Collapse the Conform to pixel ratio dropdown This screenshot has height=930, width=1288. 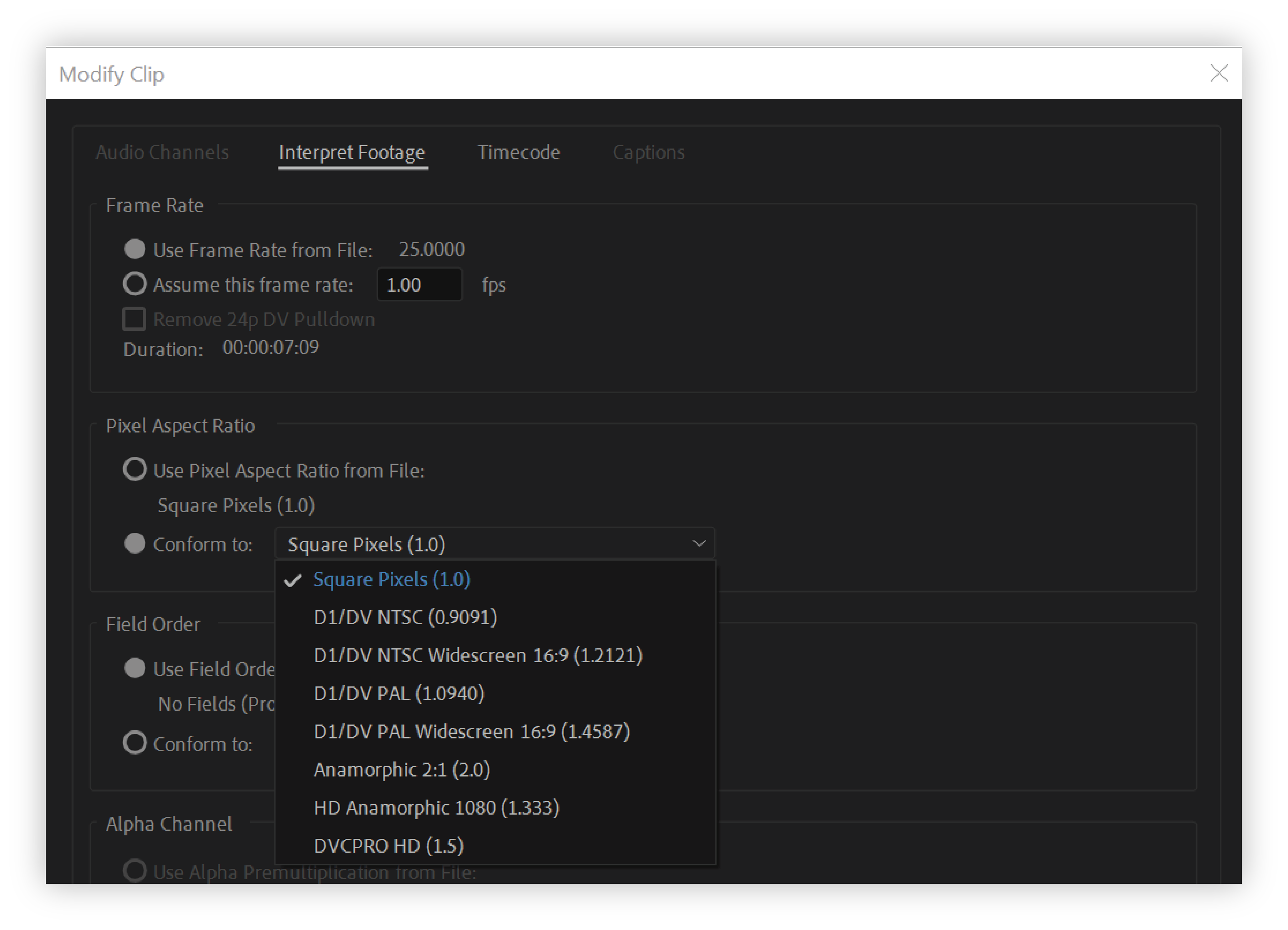[x=494, y=544]
